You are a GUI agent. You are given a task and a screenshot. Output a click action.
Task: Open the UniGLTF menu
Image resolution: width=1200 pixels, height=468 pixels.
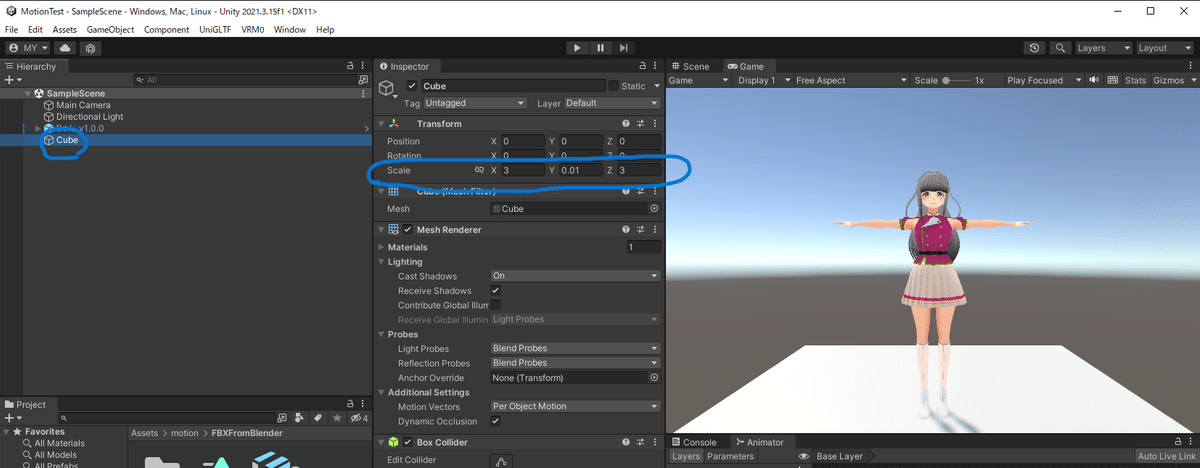[215, 30]
